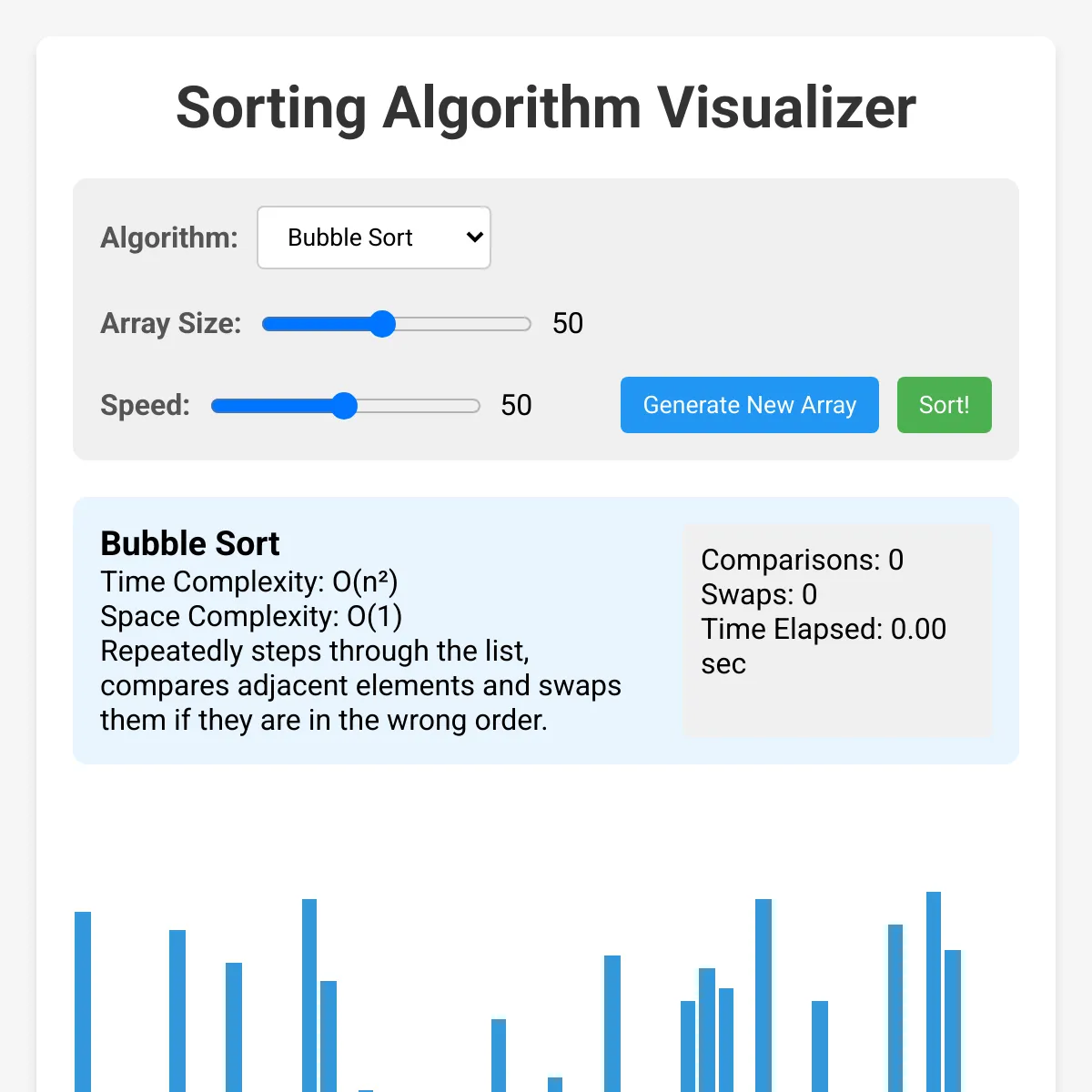Image resolution: width=1092 pixels, height=1092 pixels.
Task: Click the Speed value 50 label
Action: tap(516, 405)
